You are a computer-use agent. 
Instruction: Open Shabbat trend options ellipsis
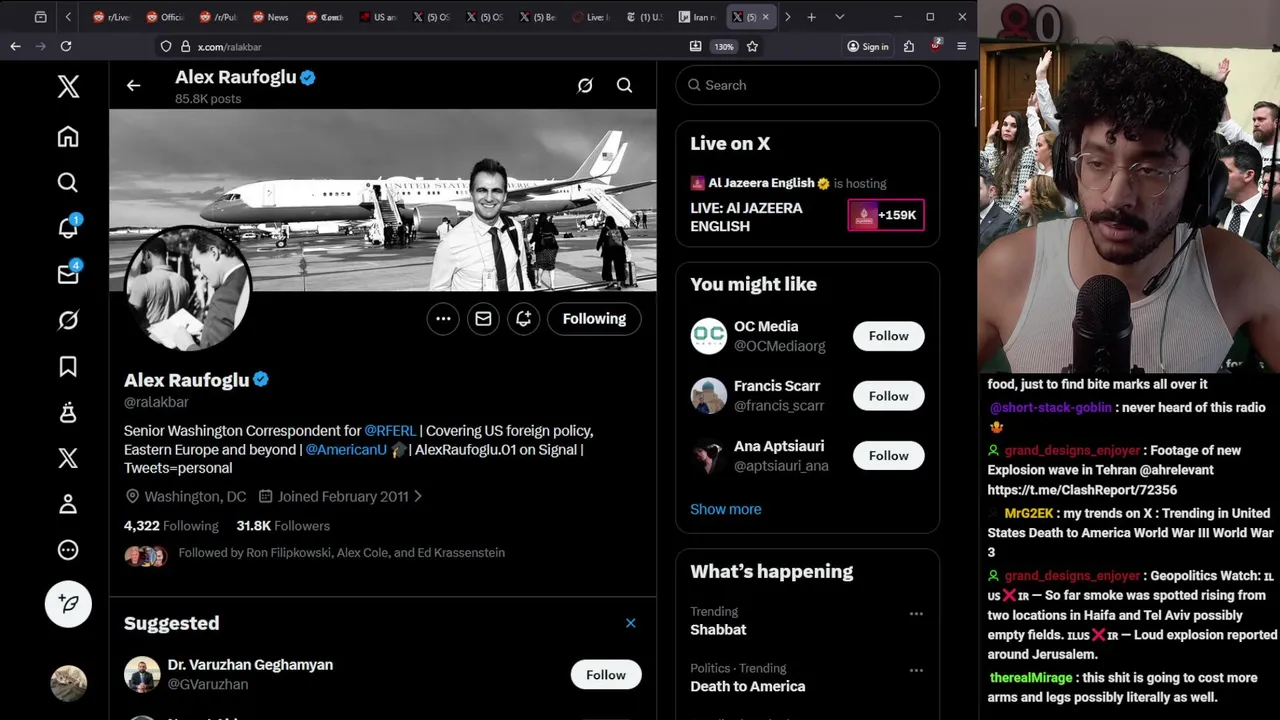916,614
